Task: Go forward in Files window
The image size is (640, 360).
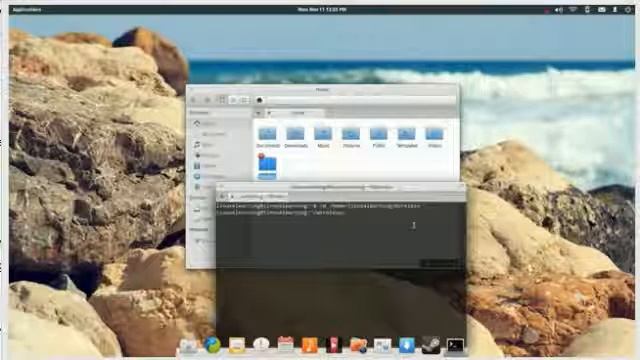Action: coord(207,100)
